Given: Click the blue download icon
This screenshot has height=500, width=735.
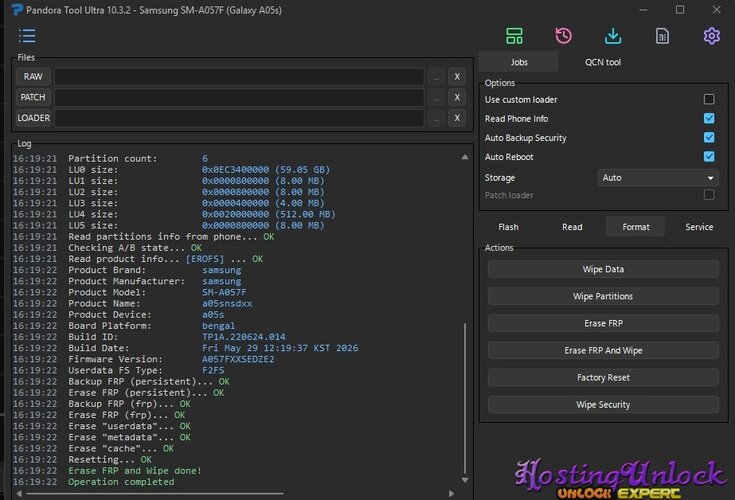Looking at the screenshot, I should 613,36.
